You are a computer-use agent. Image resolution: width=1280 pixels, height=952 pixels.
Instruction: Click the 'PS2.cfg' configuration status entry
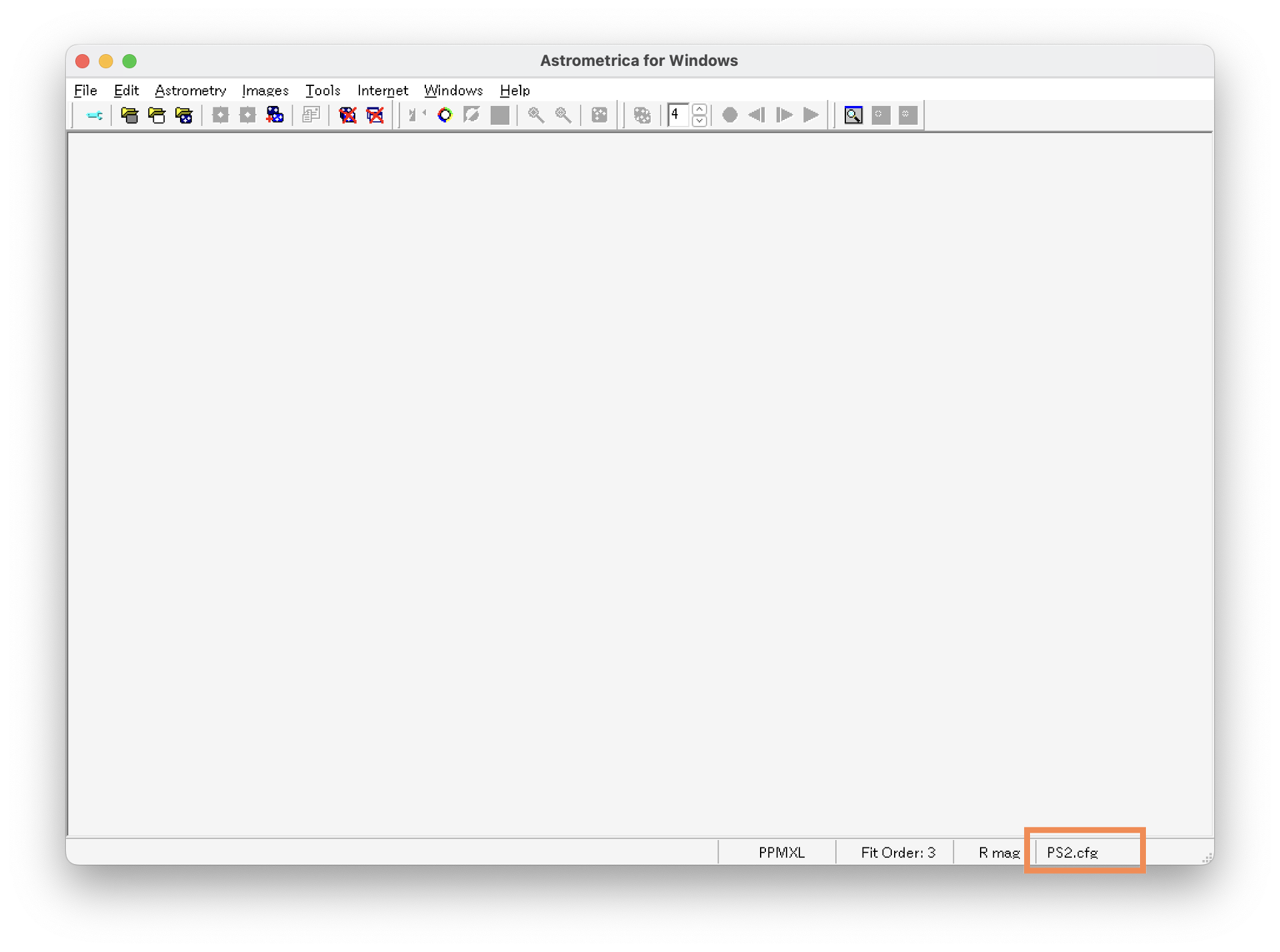click(1073, 853)
